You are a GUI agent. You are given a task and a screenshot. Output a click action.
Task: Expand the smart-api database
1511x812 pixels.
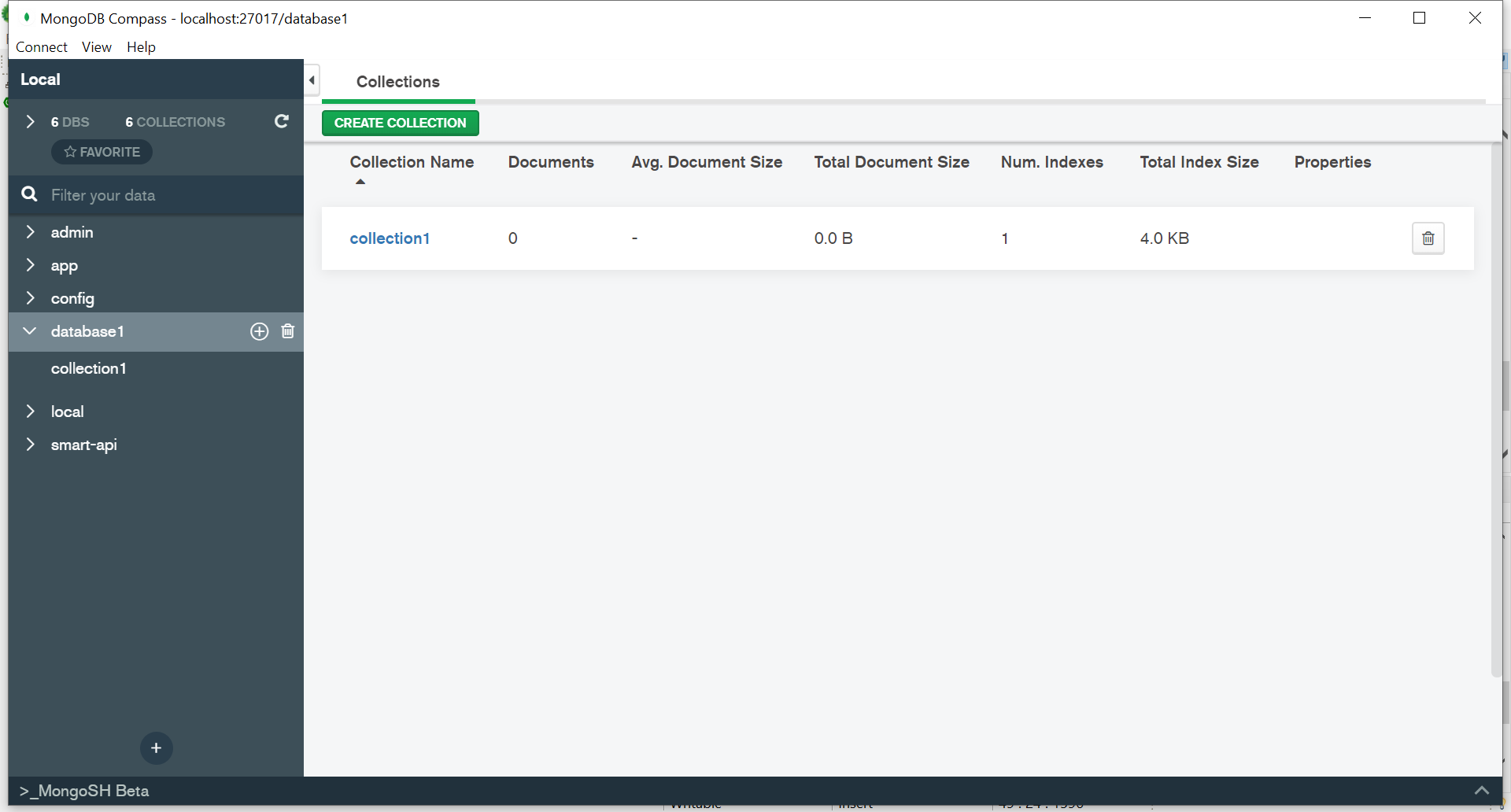coord(30,445)
